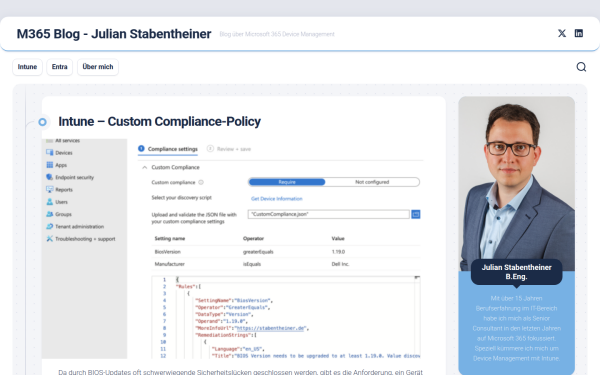
Task: Click the blog tagline about Device Management
Action: (x=277, y=34)
